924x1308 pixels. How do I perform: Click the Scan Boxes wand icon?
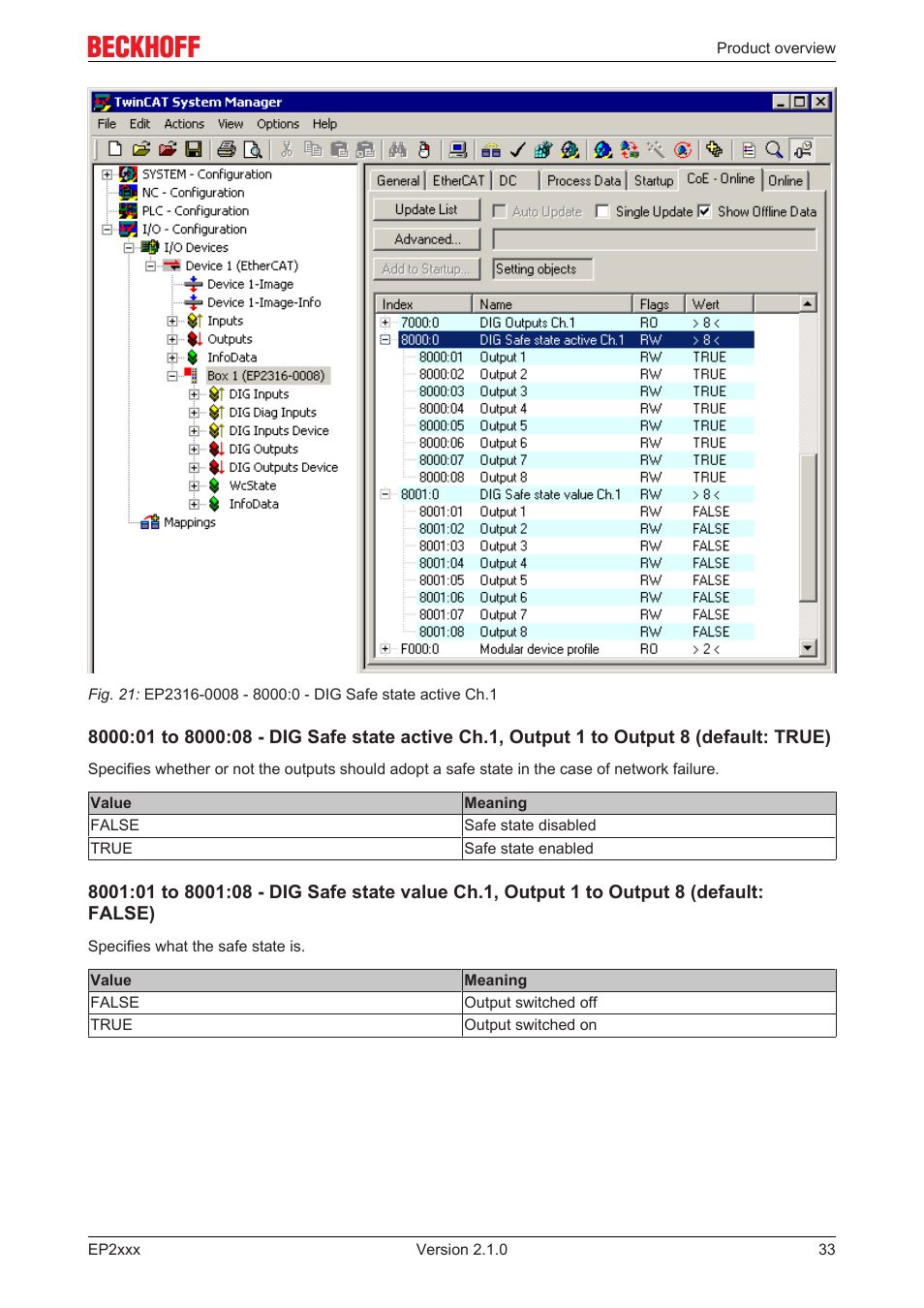coord(656,149)
